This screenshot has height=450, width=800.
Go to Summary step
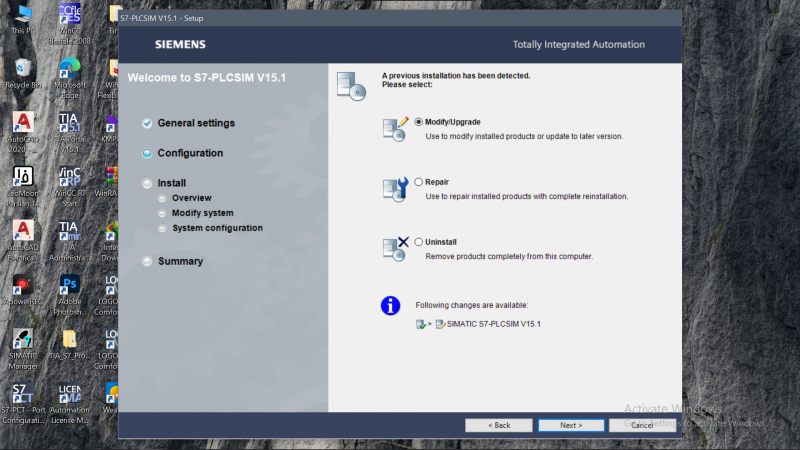180,261
